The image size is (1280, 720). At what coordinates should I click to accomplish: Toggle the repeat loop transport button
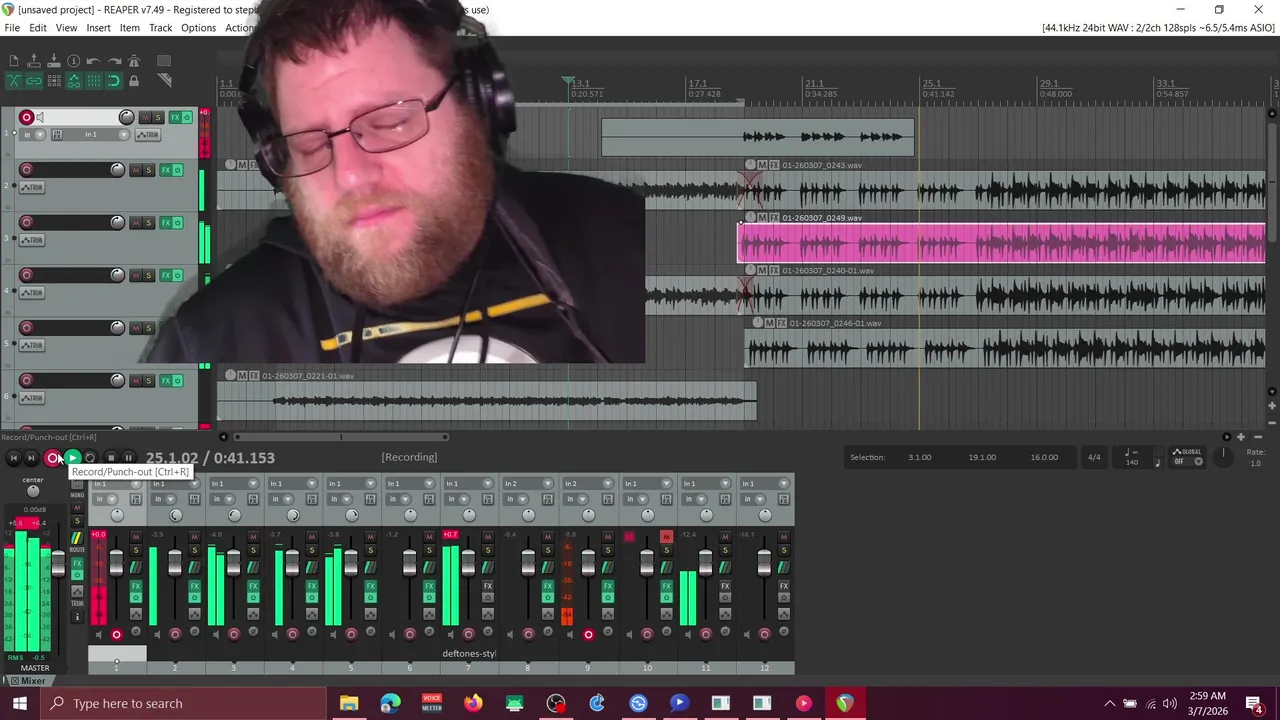90,458
